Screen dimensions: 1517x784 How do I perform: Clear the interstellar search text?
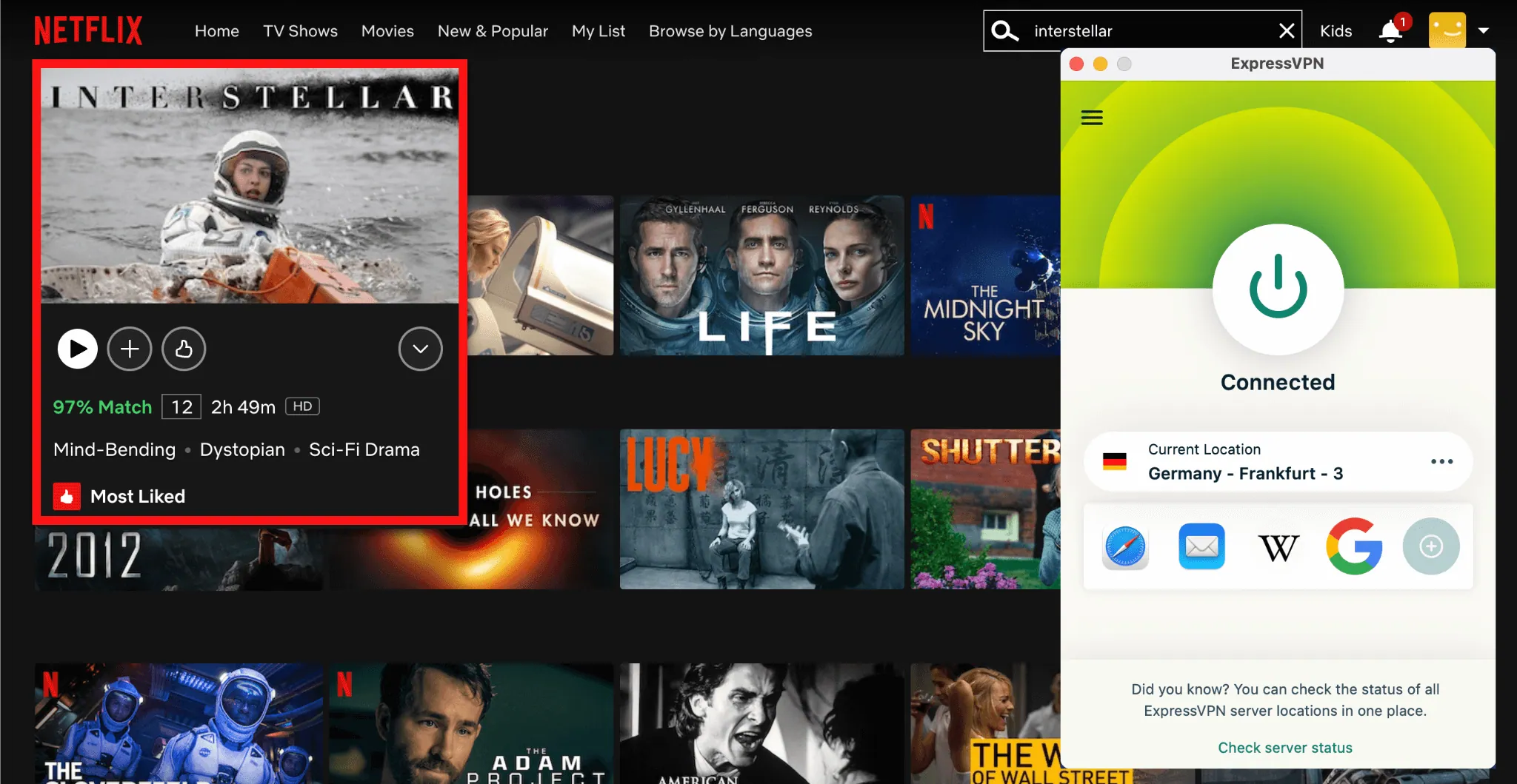1287,31
